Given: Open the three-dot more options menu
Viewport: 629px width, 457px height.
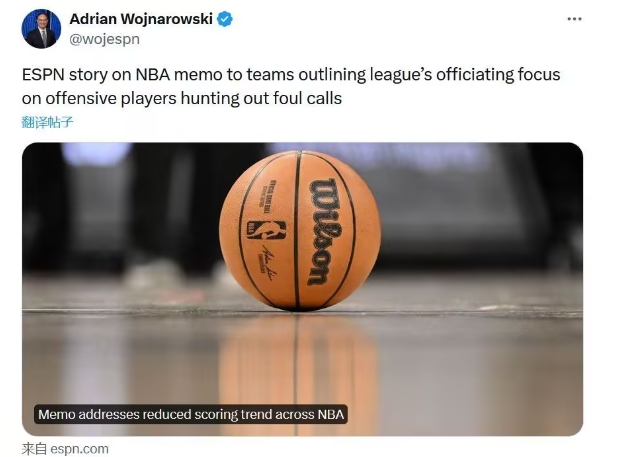Looking at the screenshot, I should tap(574, 19).
